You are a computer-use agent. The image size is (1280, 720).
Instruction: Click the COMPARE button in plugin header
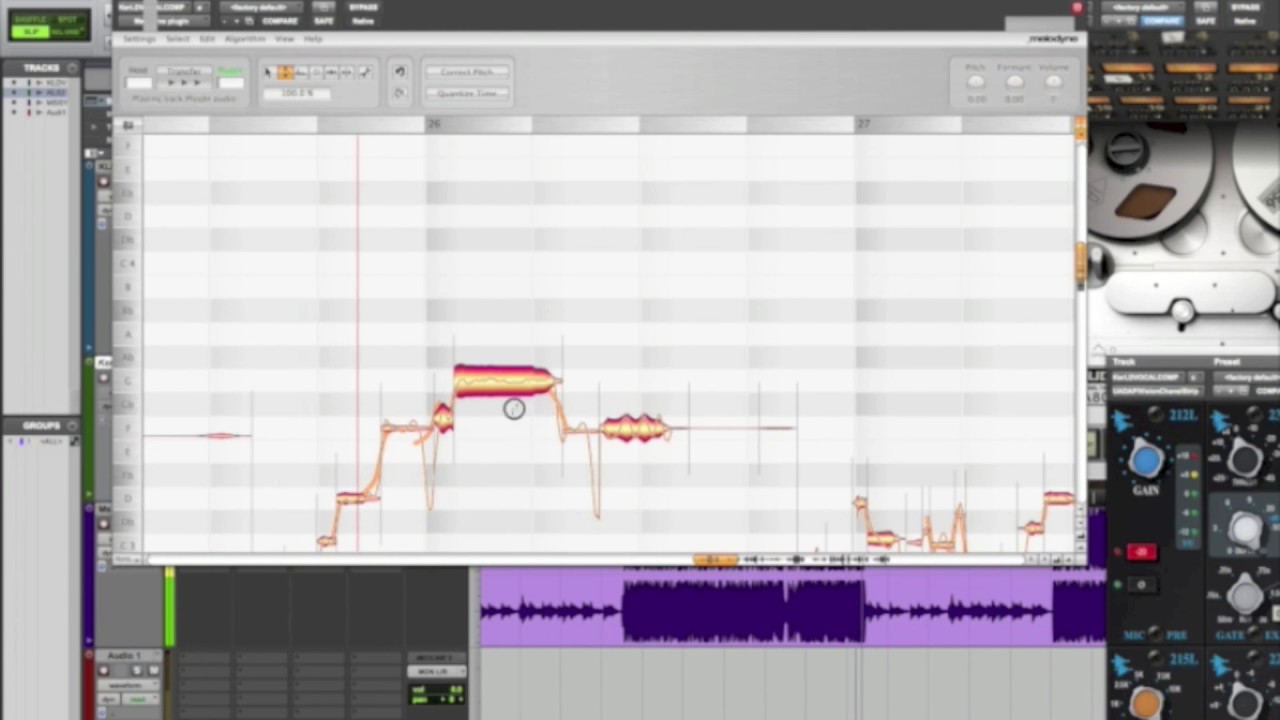click(x=279, y=20)
